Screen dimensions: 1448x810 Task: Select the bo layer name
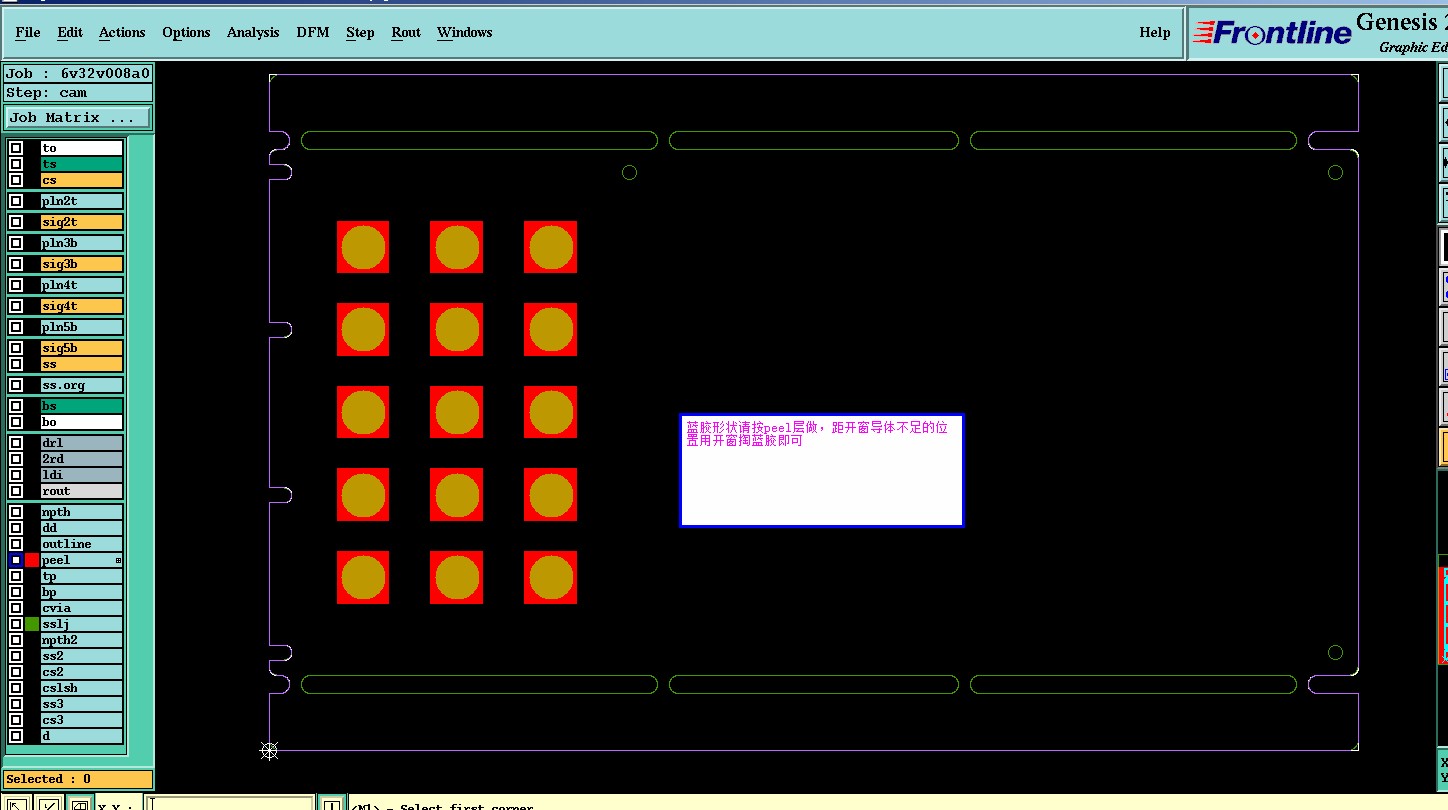82,422
